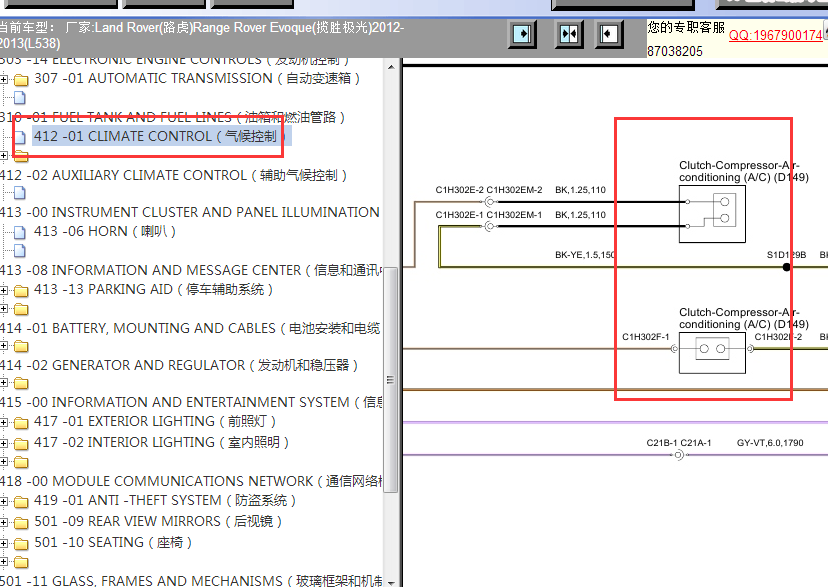This screenshot has height=587, width=828.
Task: Click tree scrollbar up arrow
Action: coord(391,67)
